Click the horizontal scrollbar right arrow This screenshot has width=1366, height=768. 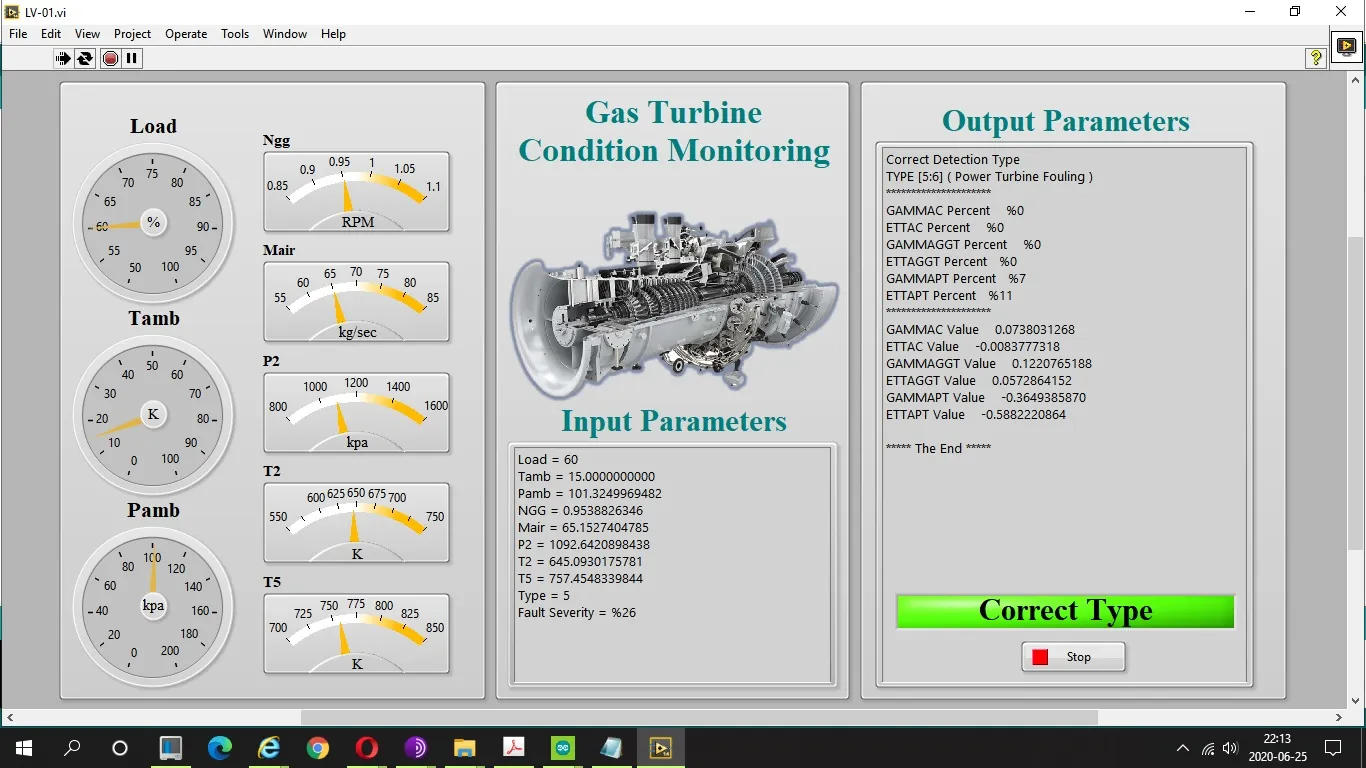[x=1339, y=717]
